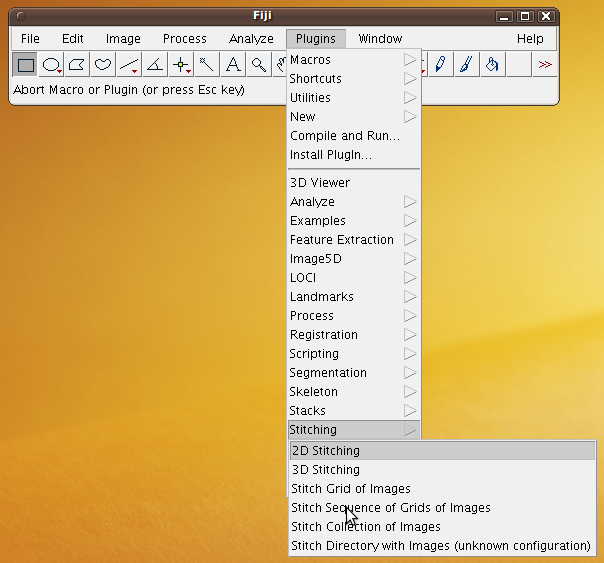Viewport: 604px width, 563px height.
Task: Select the Wand tracing tool
Action: tap(207, 64)
